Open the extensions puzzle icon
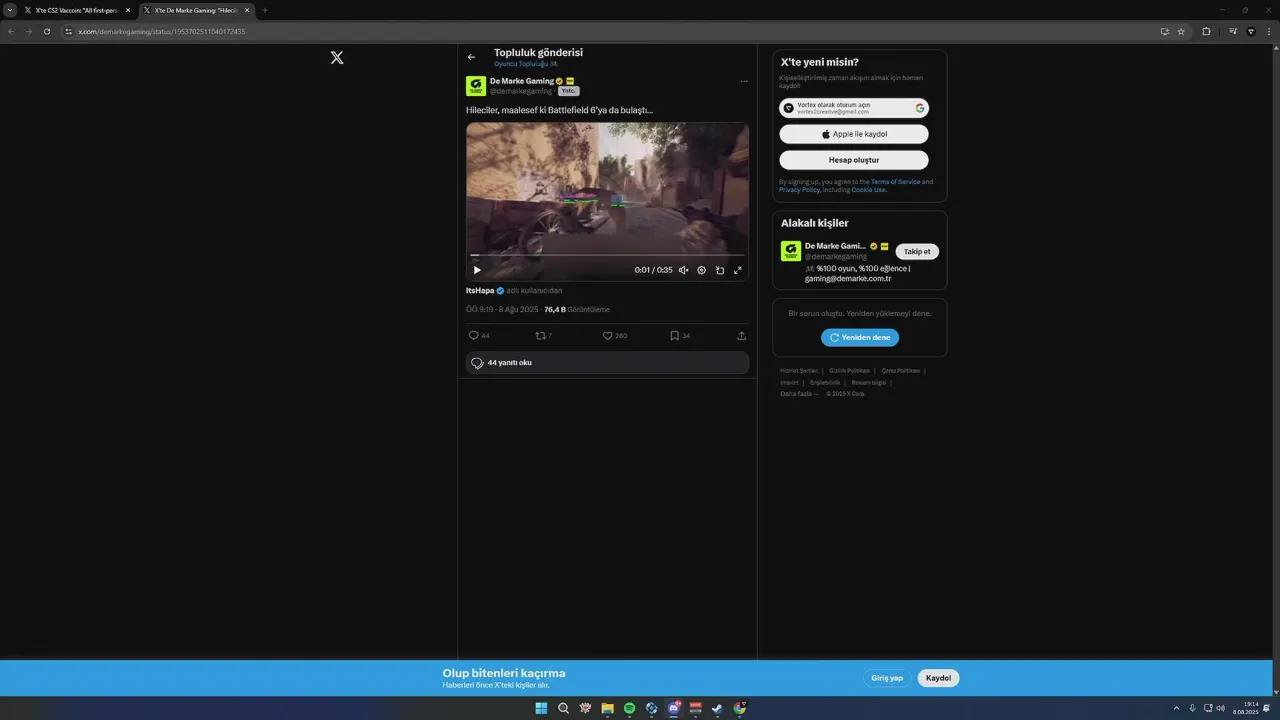Image resolution: width=1280 pixels, height=720 pixels. 1206,31
